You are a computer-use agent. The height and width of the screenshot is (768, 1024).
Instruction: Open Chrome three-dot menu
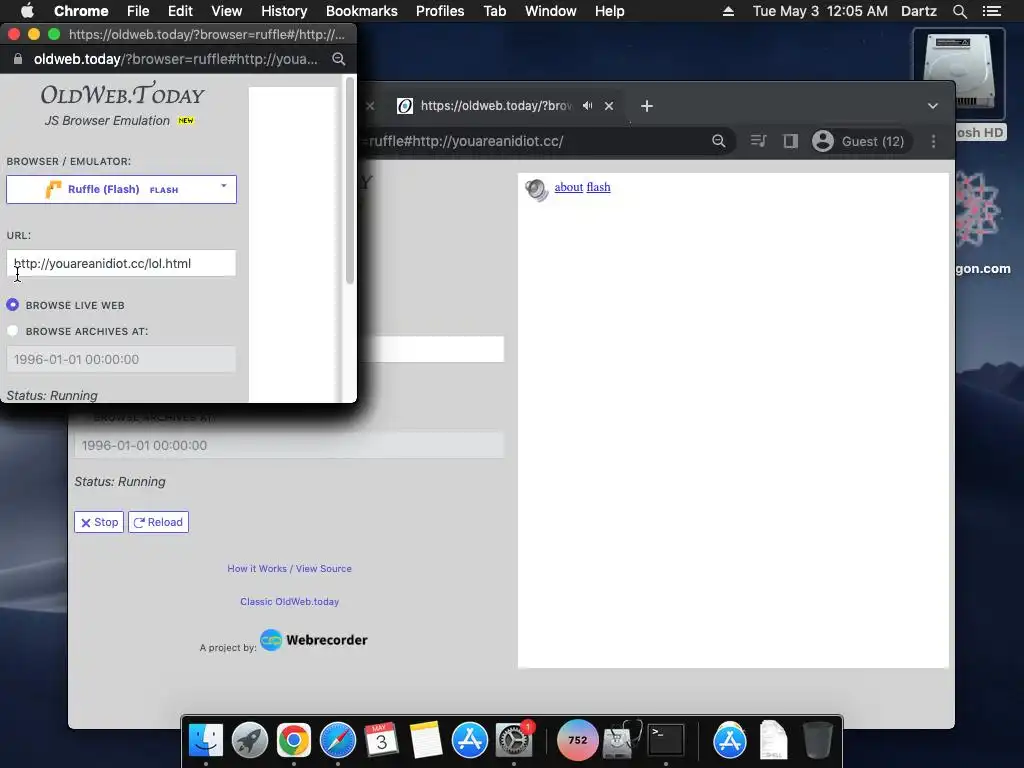pyautogui.click(x=933, y=141)
